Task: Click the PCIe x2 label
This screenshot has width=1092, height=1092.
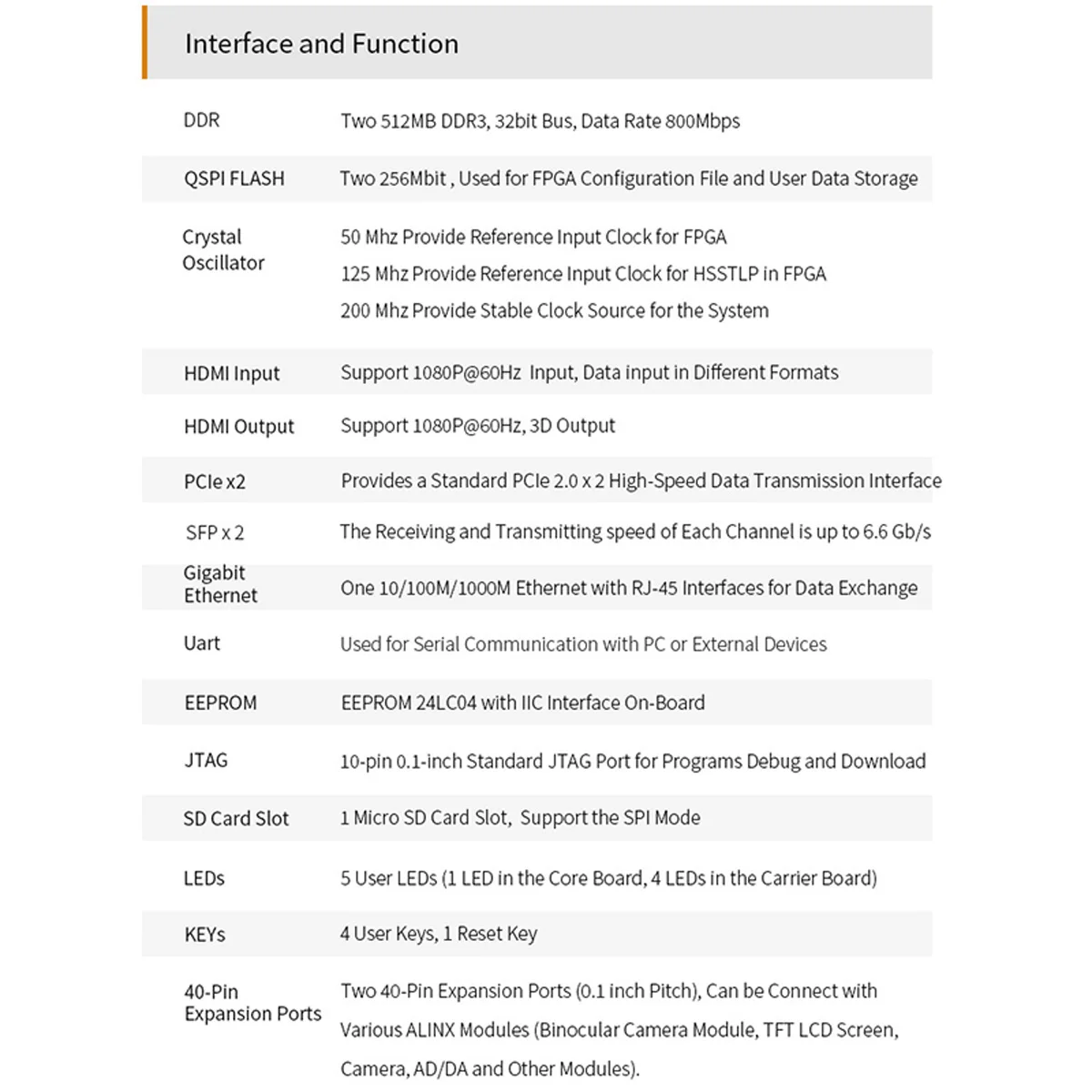Action: [x=215, y=481]
